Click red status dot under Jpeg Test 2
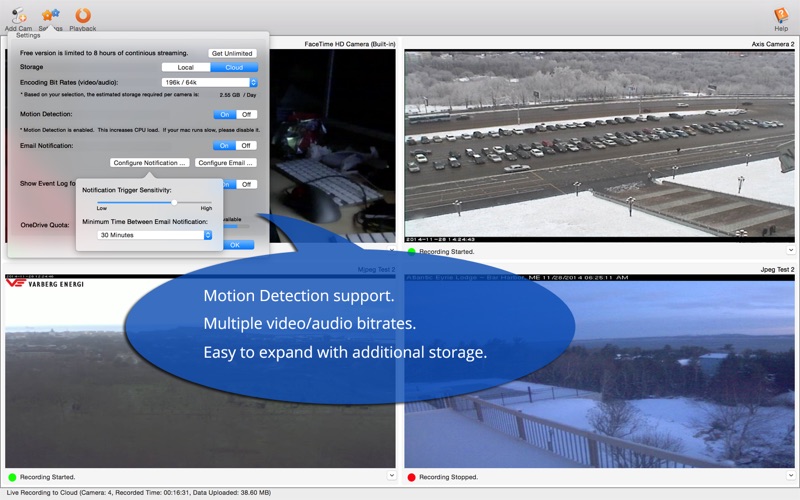The width and height of the screenshot is (800, 500). tap(411, 477)
